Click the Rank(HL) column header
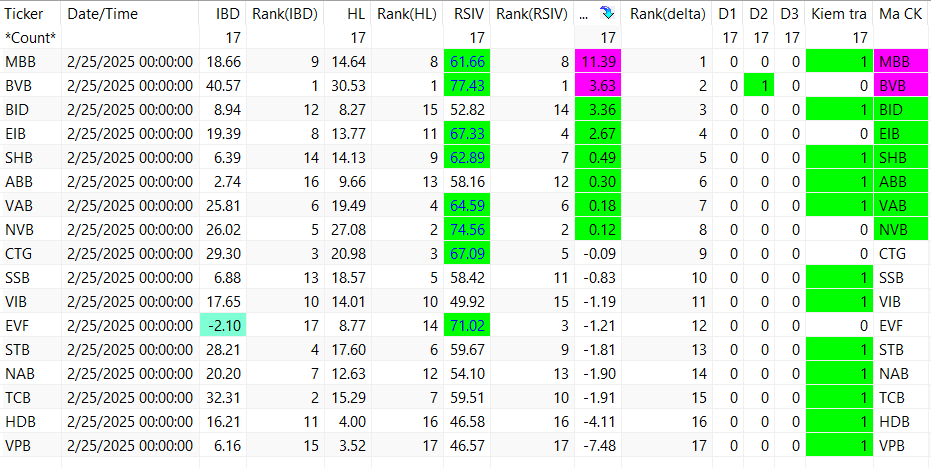 407,13
